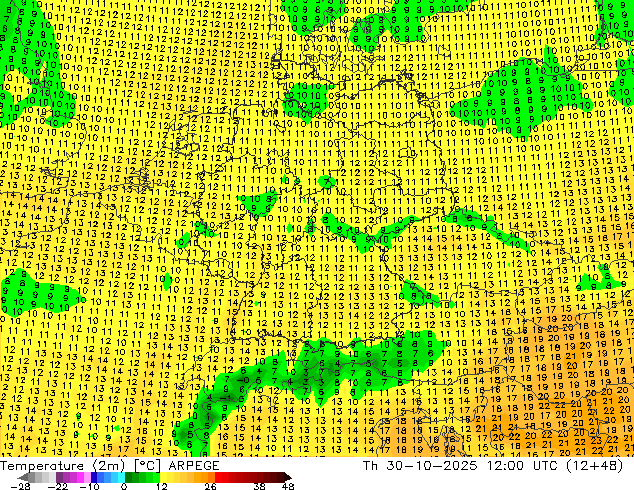Viewport: 634px width, 490px height.
Task: Click the '30-10-2025' date text
Action: 431,466
